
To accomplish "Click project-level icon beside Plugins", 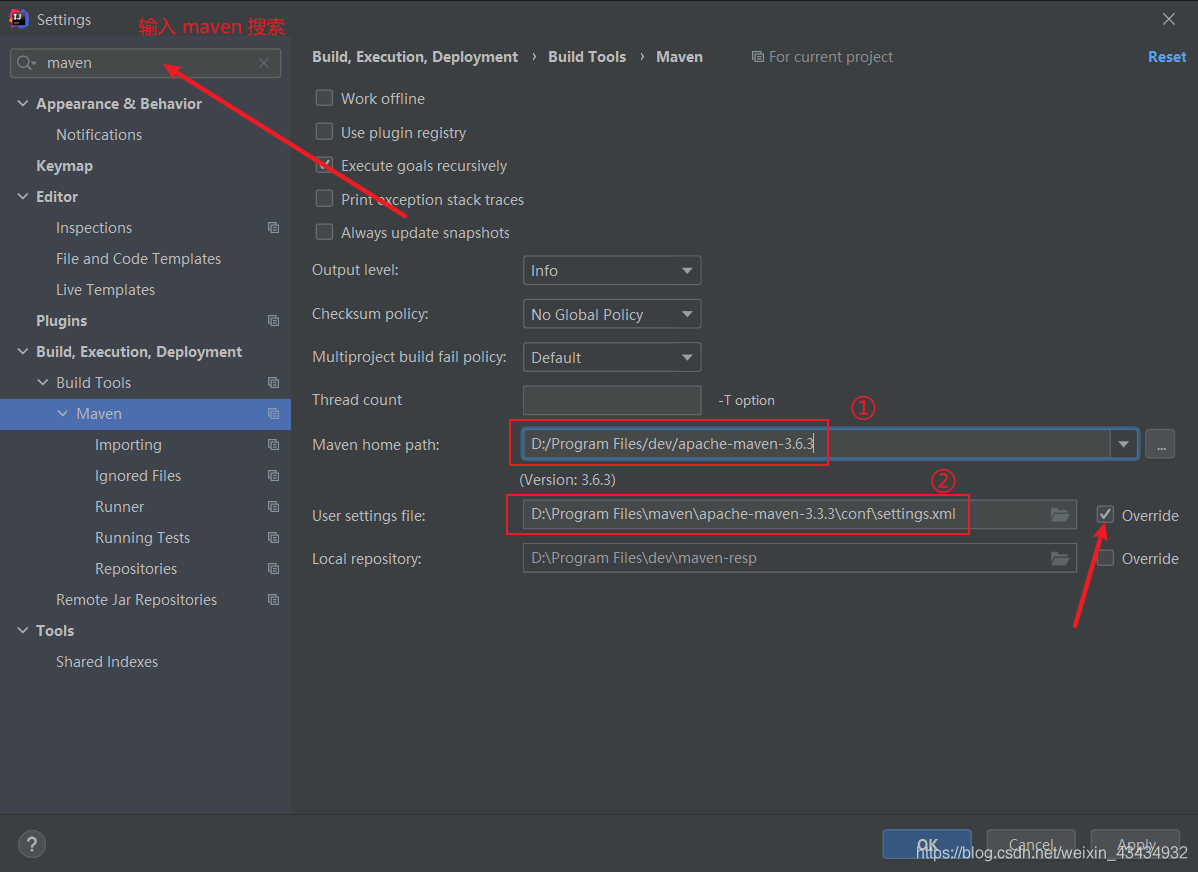I will [x=274, y=321].
